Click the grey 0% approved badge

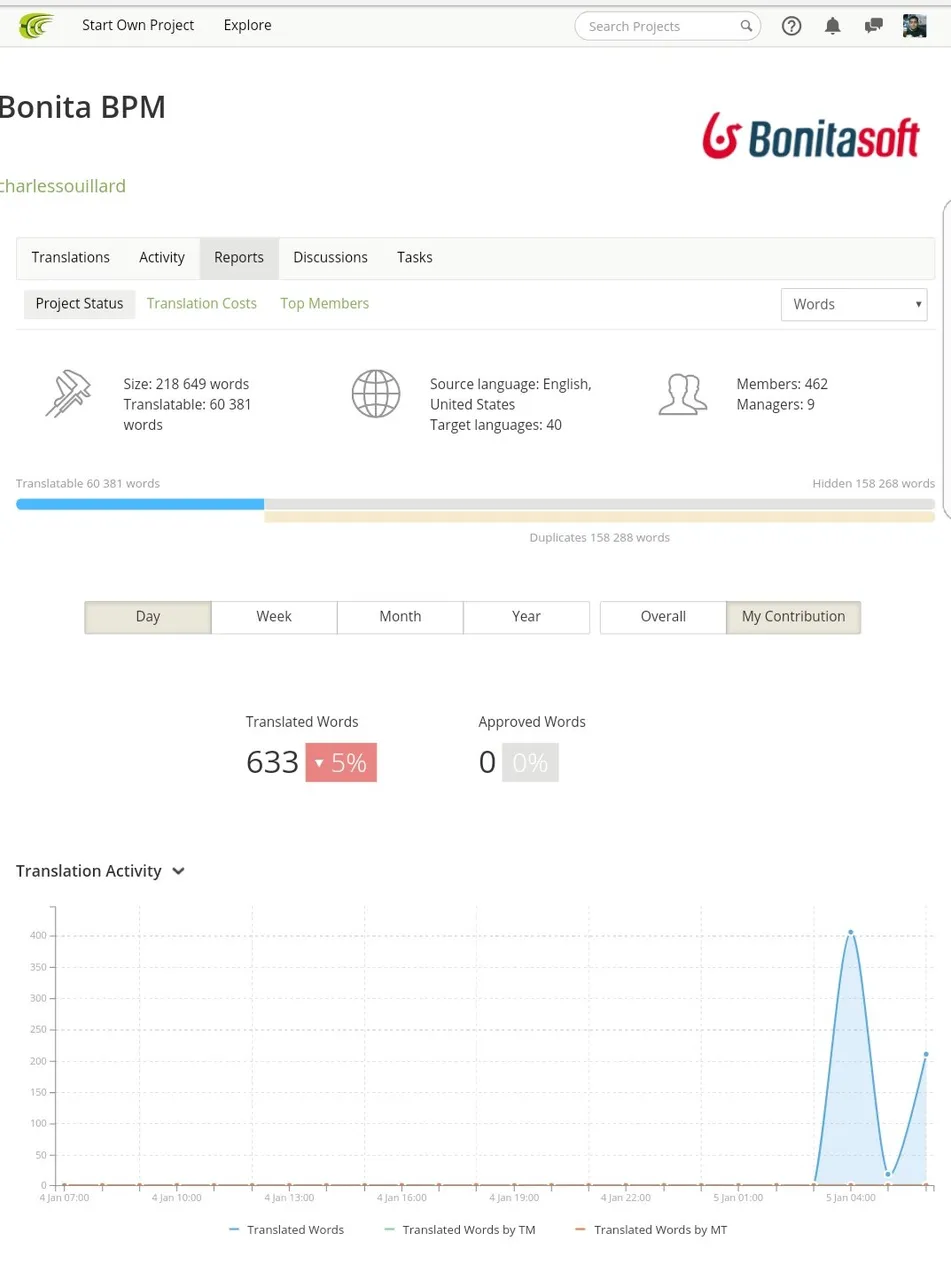(530, 763)
